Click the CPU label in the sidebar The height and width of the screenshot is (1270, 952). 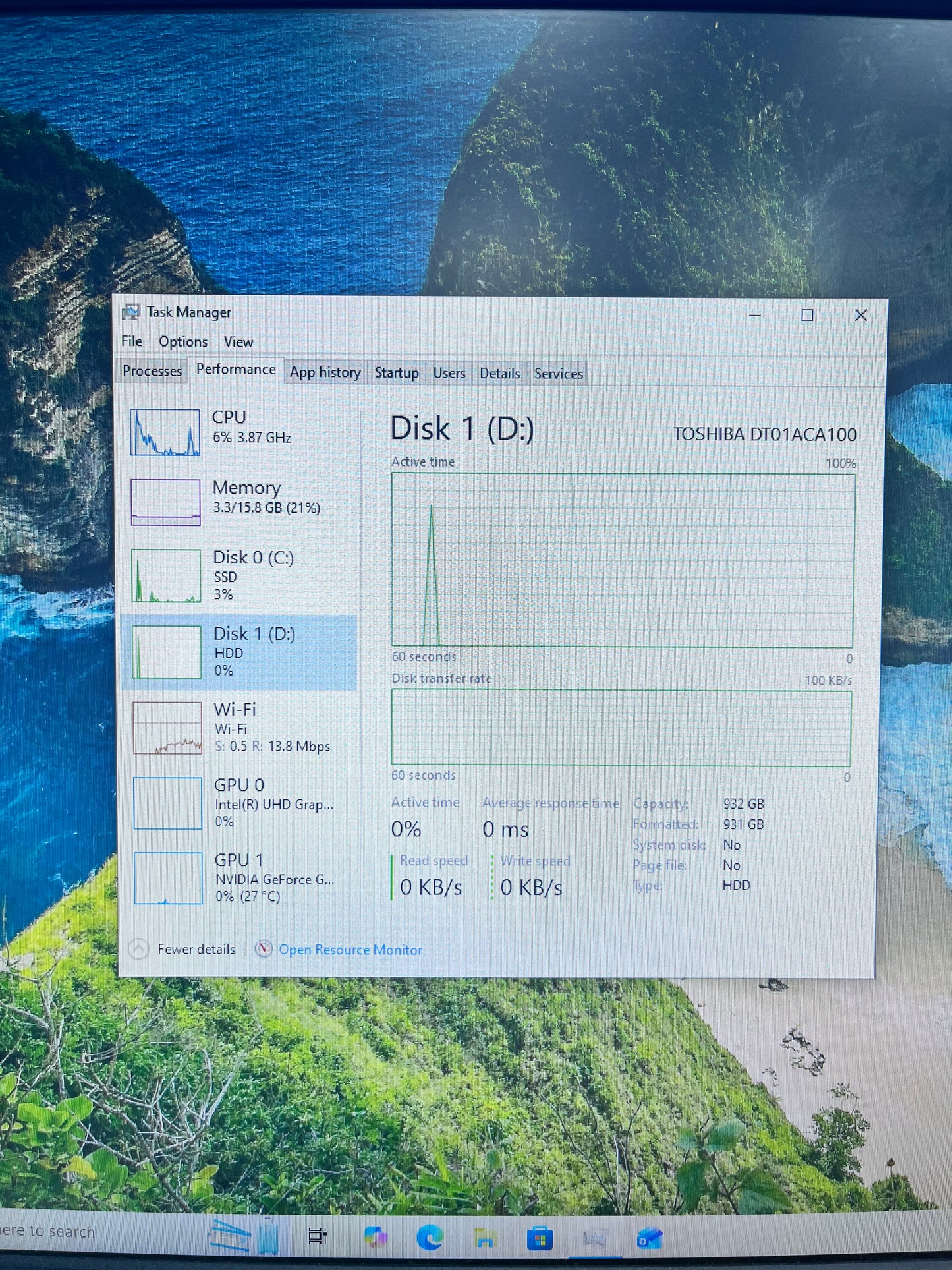(229, 417)
